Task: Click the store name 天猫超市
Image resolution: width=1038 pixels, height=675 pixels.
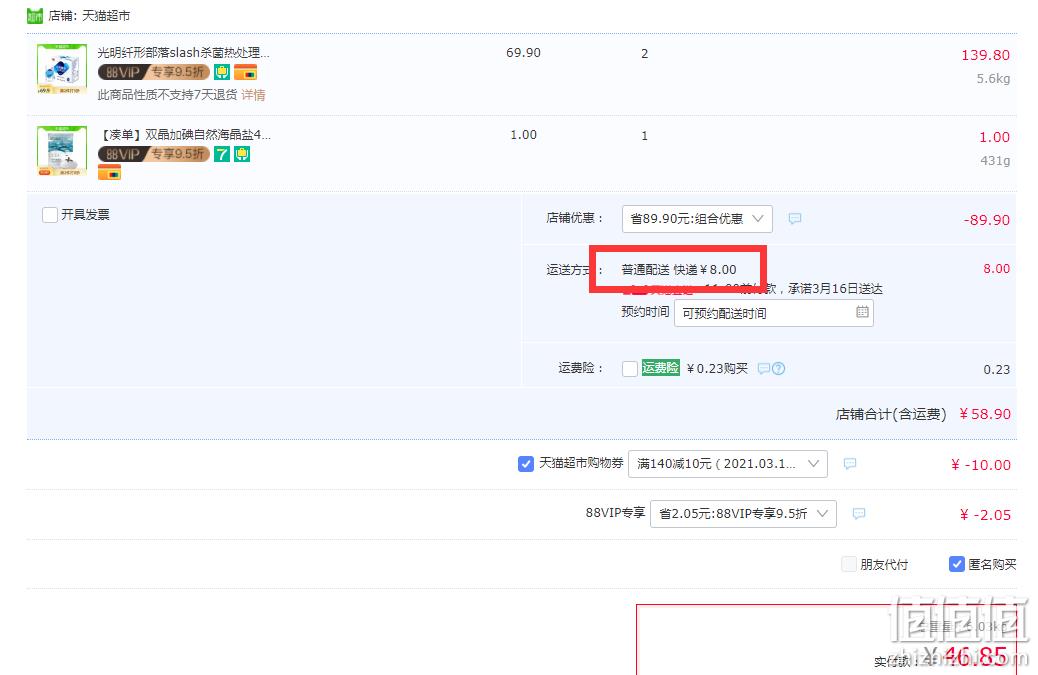Action: [x=106, y=15]
